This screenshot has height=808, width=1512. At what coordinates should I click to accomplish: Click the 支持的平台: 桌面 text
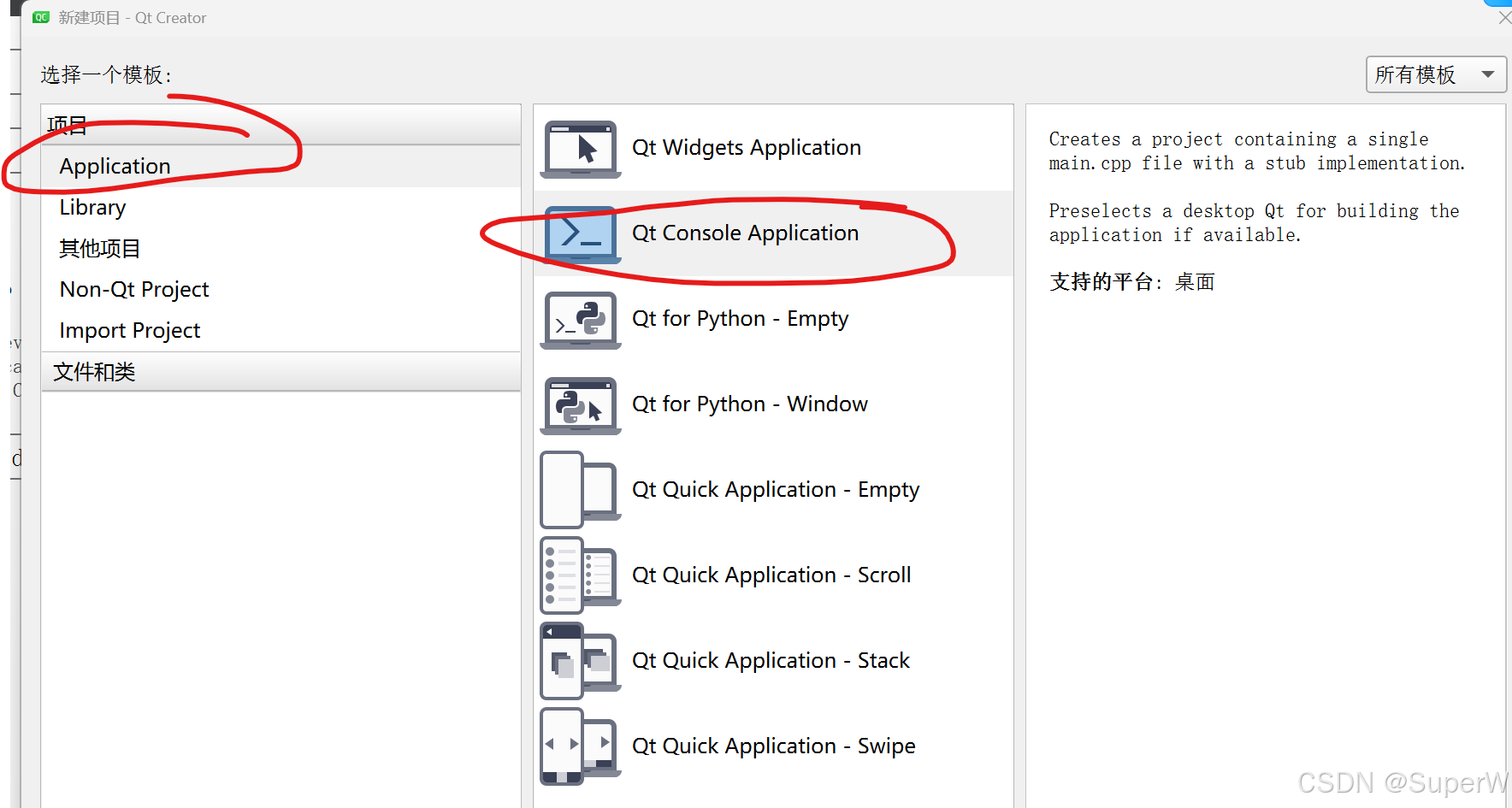(x=1132, y=282)
